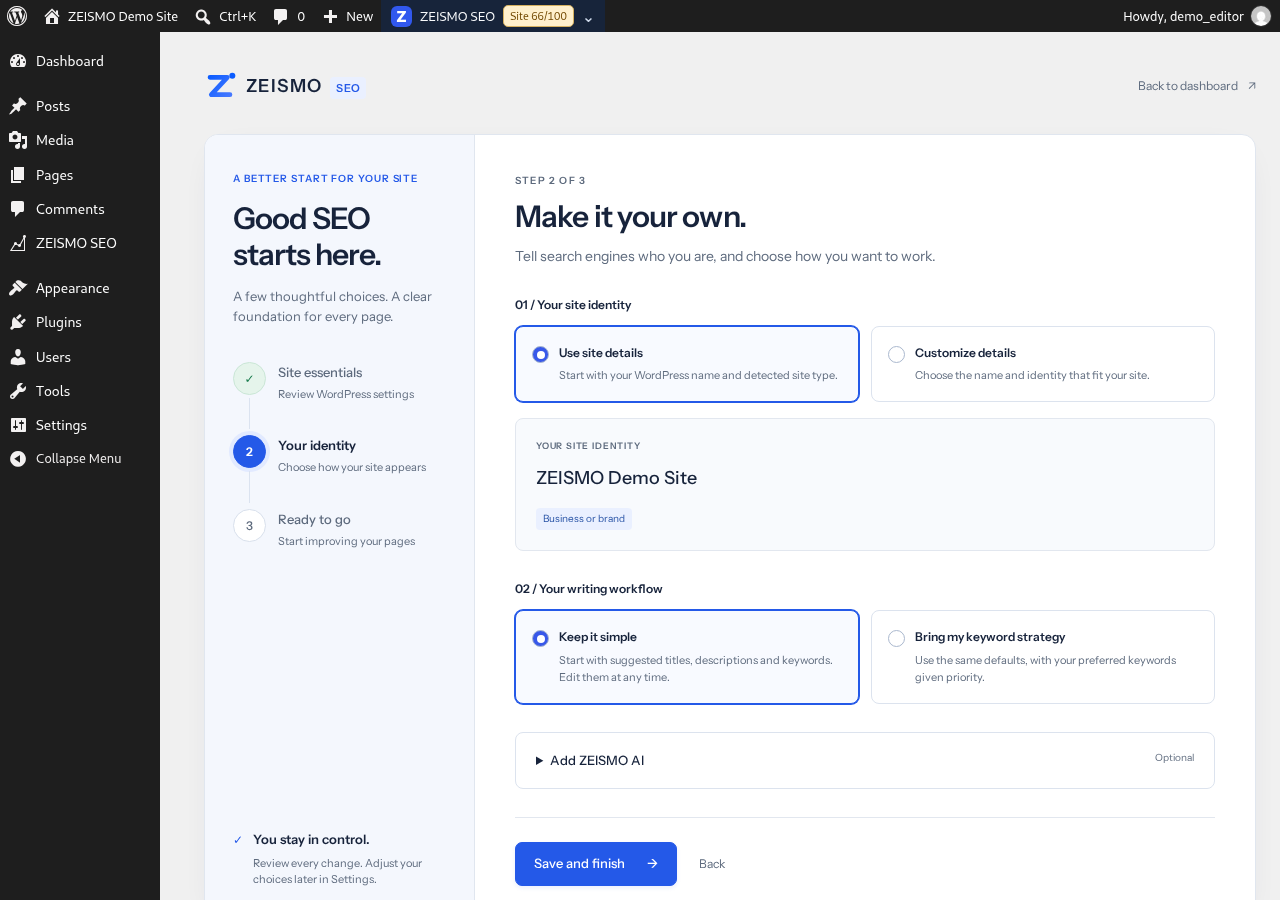Click the Media icon in sidebar
Screen dimensions: 1280x900
click(18, 140)
